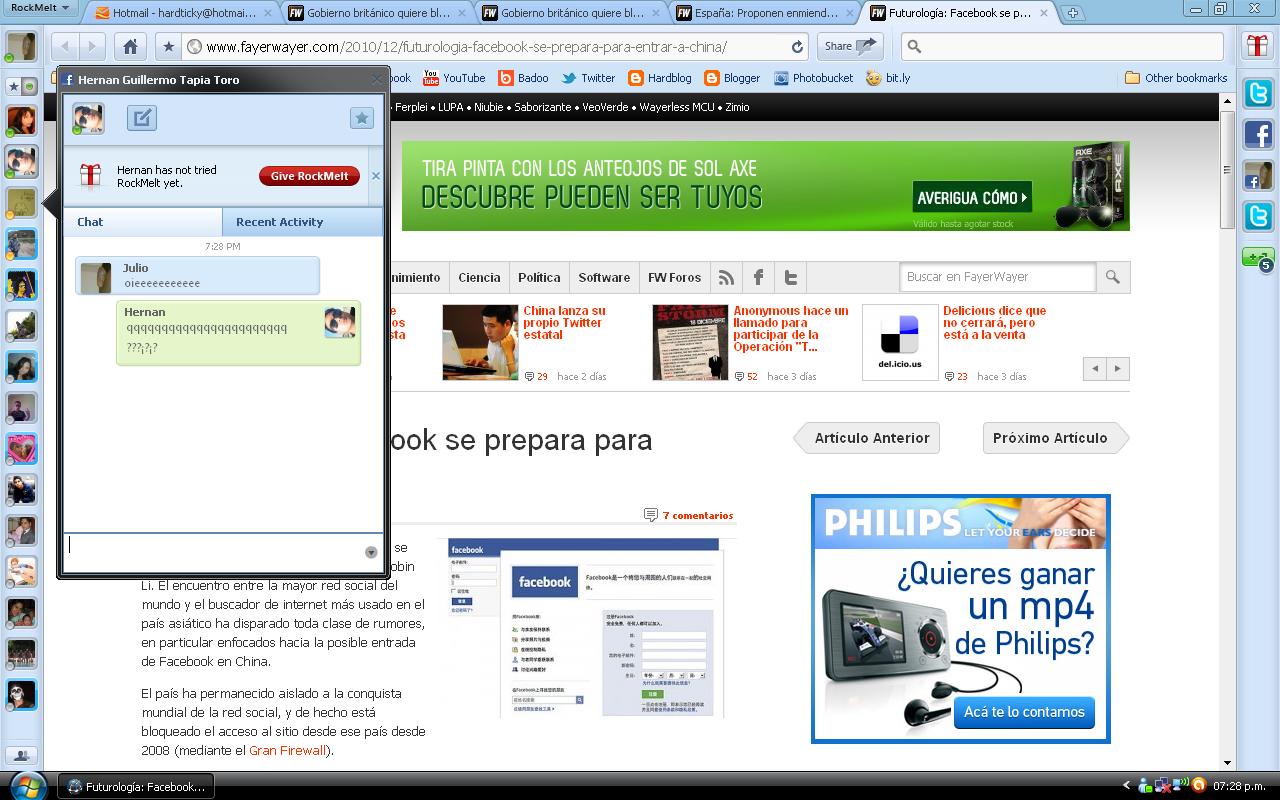Click Acá te lo contamos in Philips ad
Viewport: 1280px width, 800px height.
pyautogui.click(x=1024, y=712)
